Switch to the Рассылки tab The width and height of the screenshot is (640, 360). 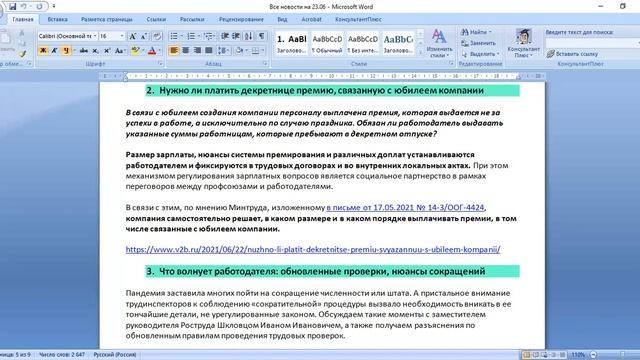click(x=192, y=19)
